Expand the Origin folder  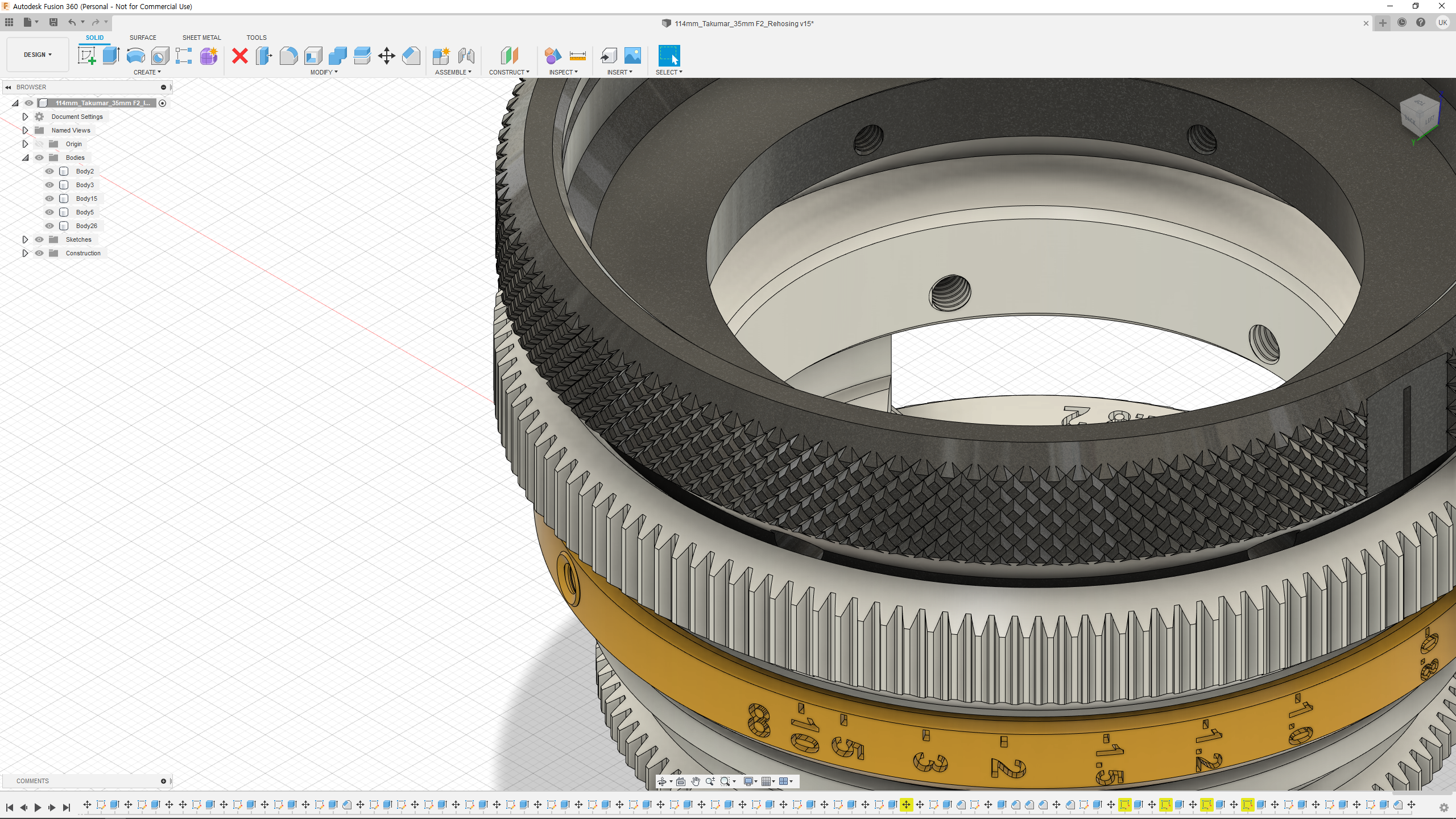click(25, 144)
